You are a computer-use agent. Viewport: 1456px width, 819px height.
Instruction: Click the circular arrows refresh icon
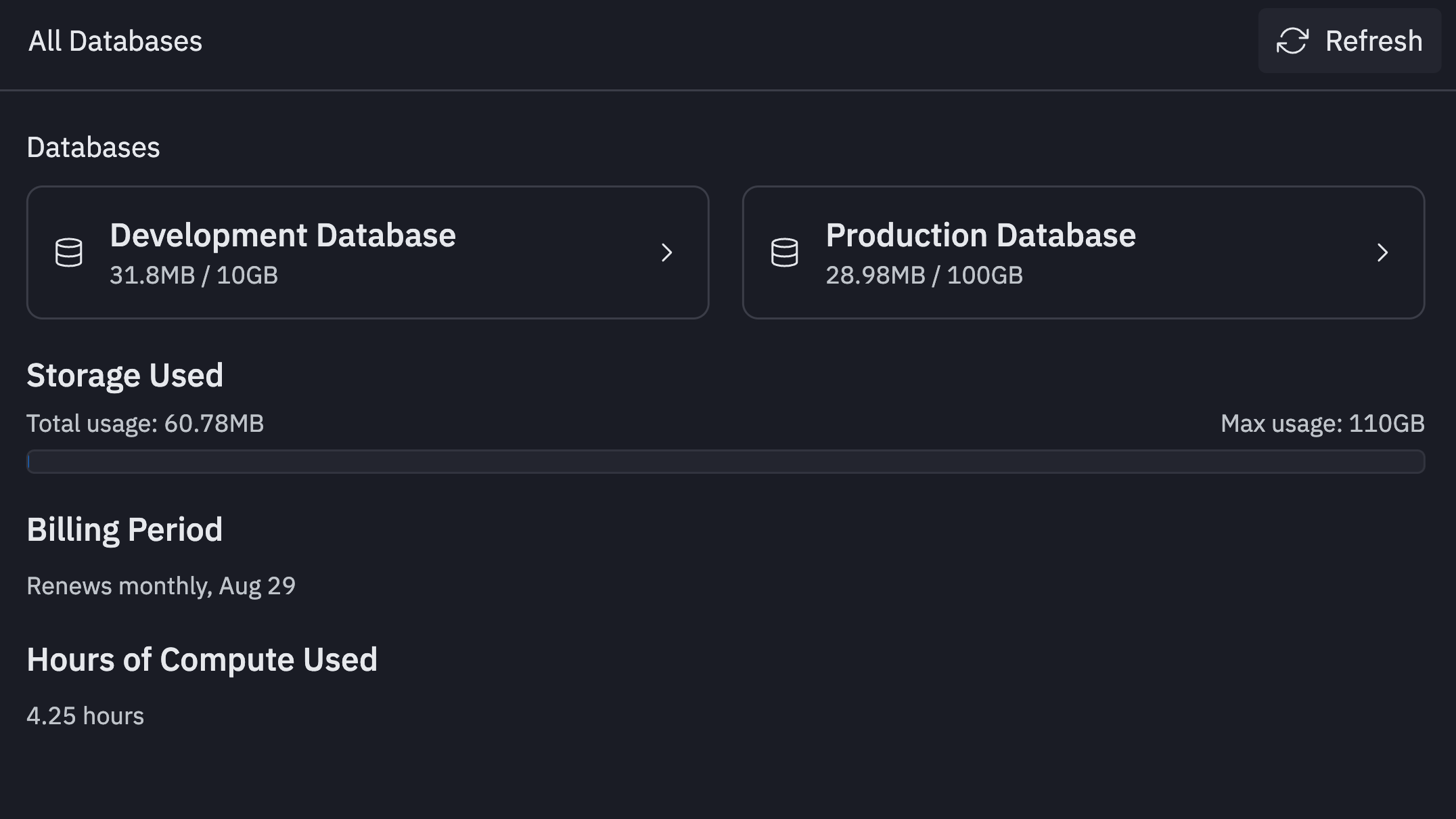pos(1292,41)
